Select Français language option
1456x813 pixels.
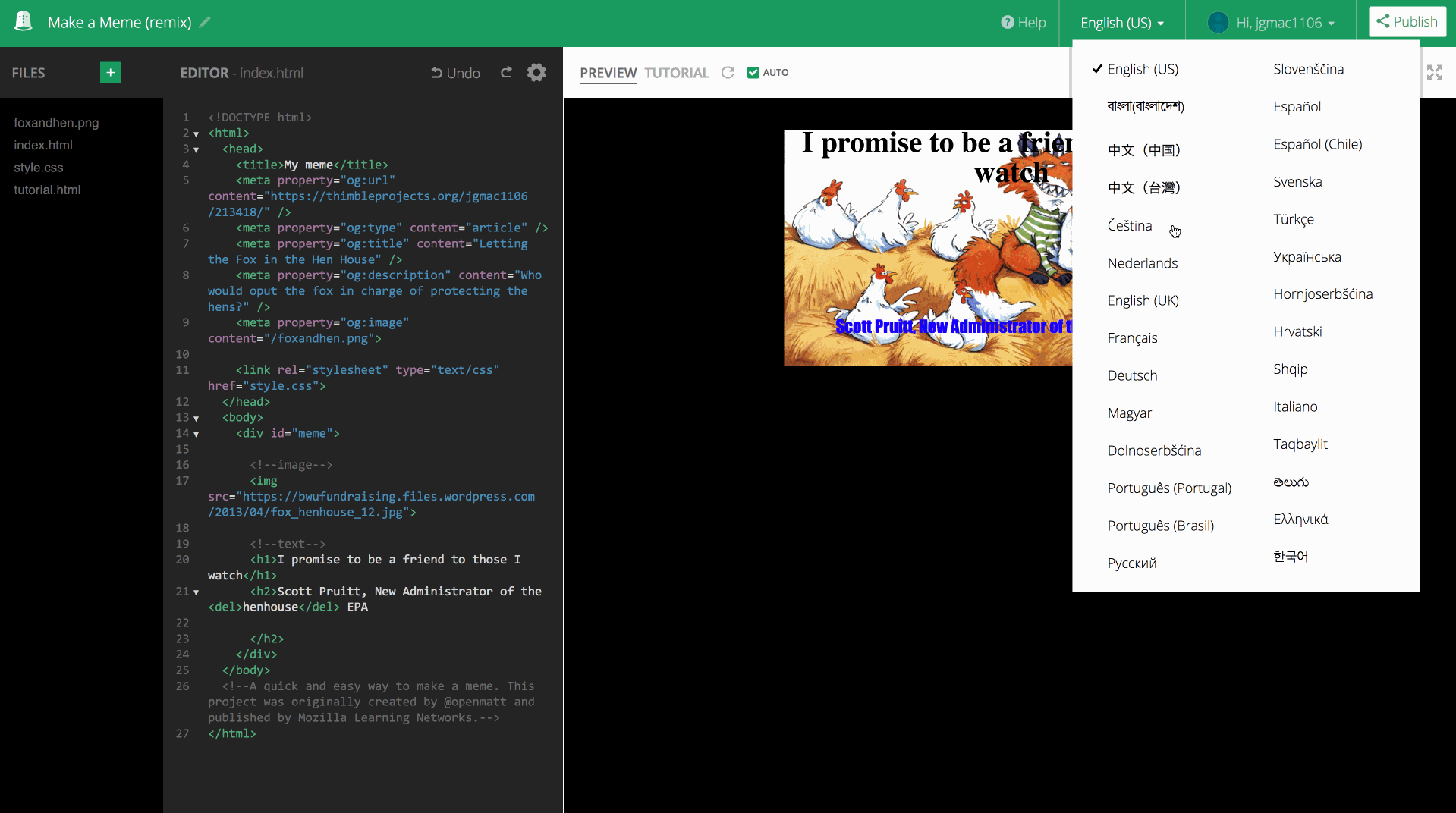point(1133,338)
